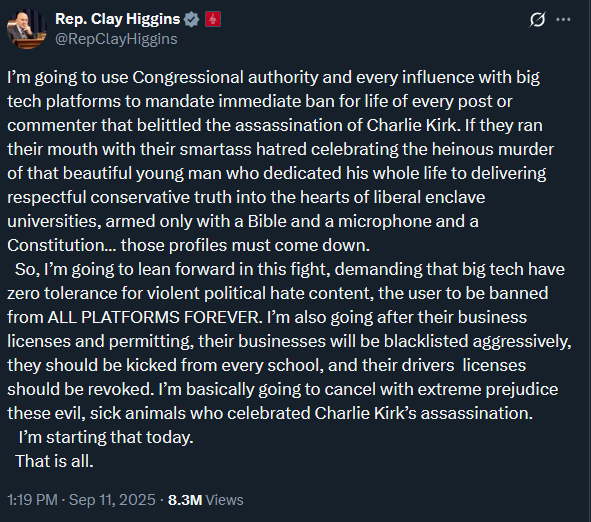Click the phrase ALL PLATFORMS FOREVER
This screenshot has height=522, width=591.
click(x=153, y=317)
